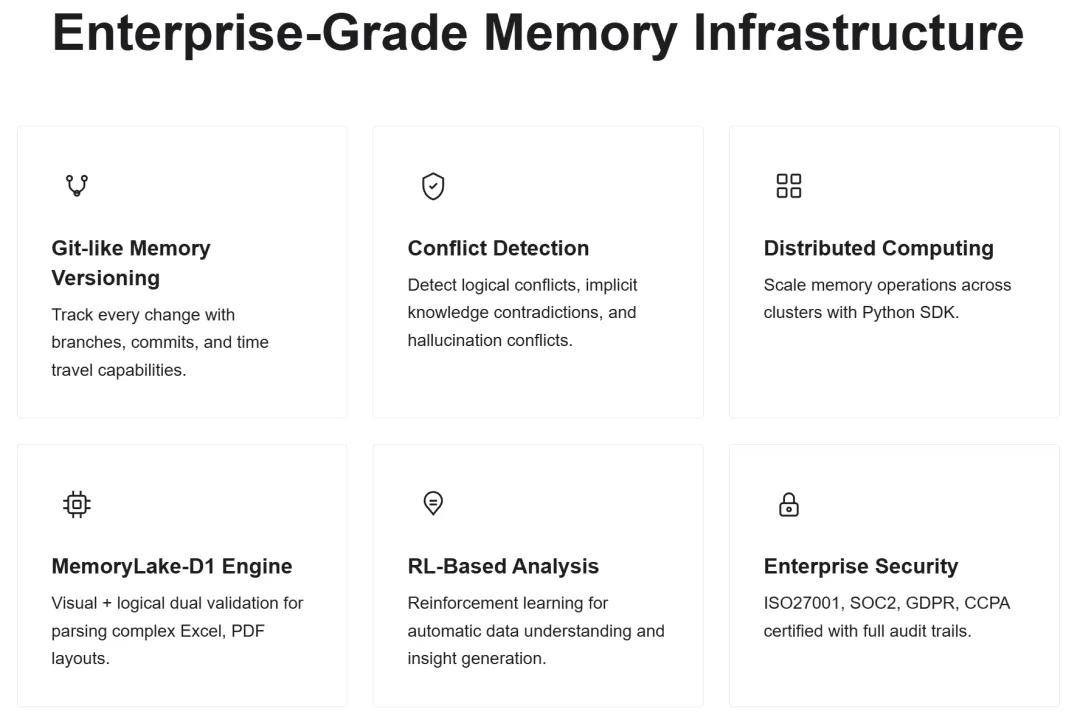1080x717 pixels.
Task: Click the Enterprise Security heading
Action: click(x=861, y=566)
